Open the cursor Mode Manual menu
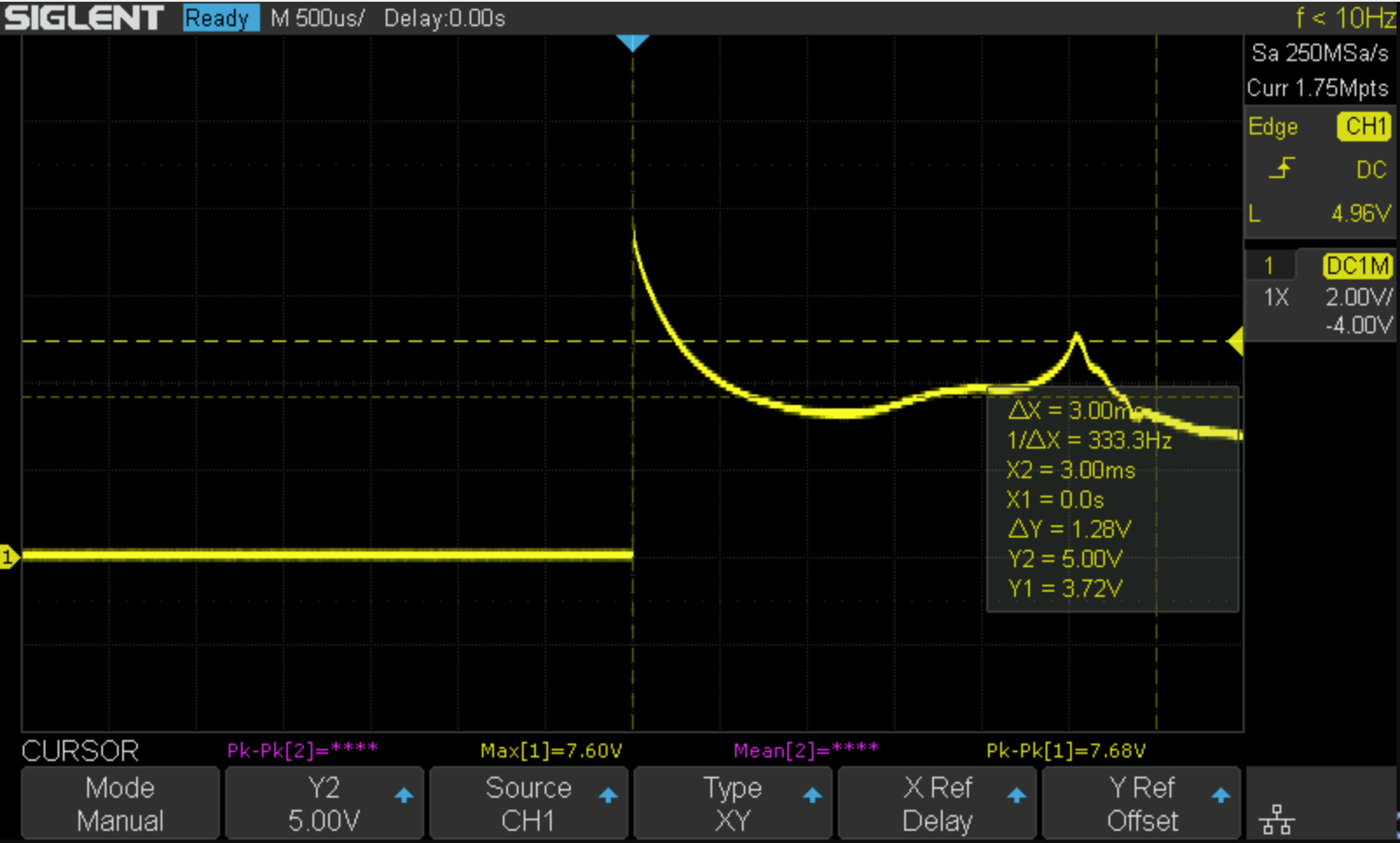The height and width of the screenshot is (843, 1400). coord(120,804)
